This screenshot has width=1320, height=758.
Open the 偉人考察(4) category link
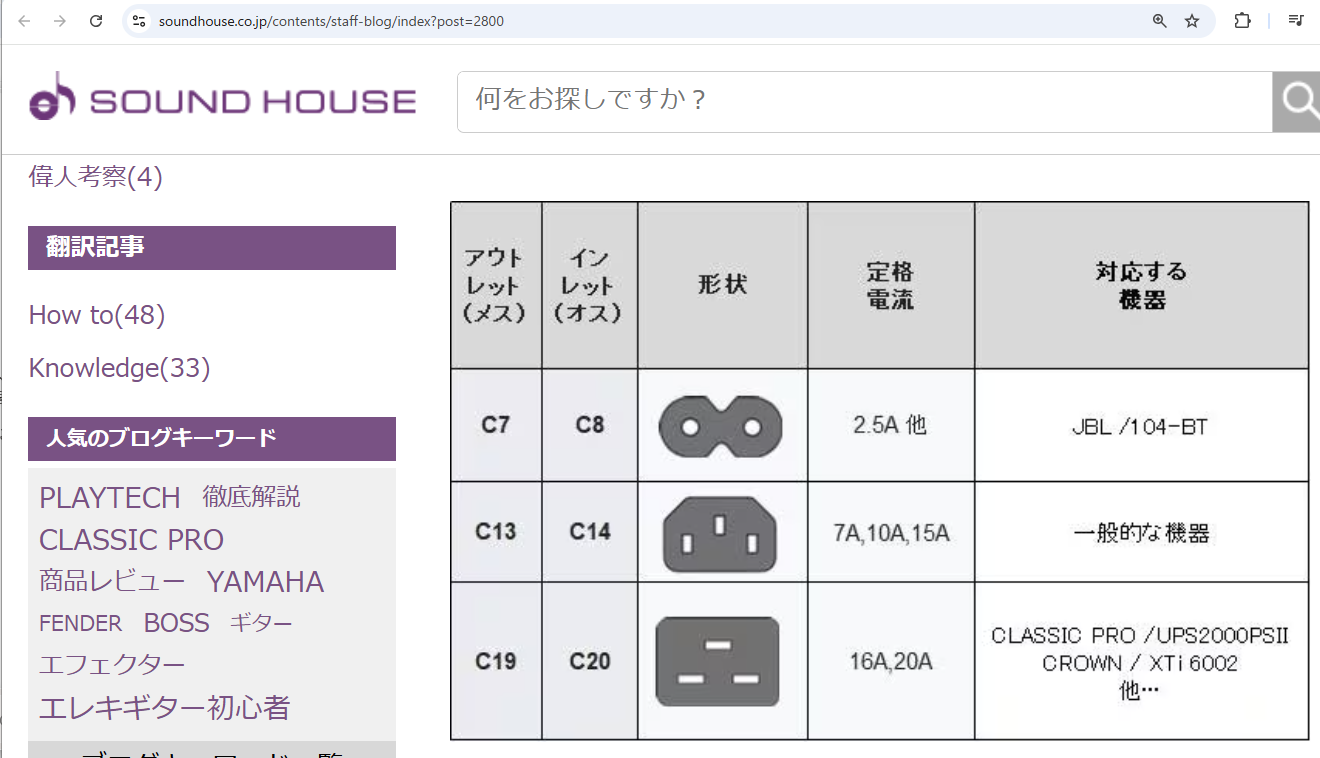95,177
